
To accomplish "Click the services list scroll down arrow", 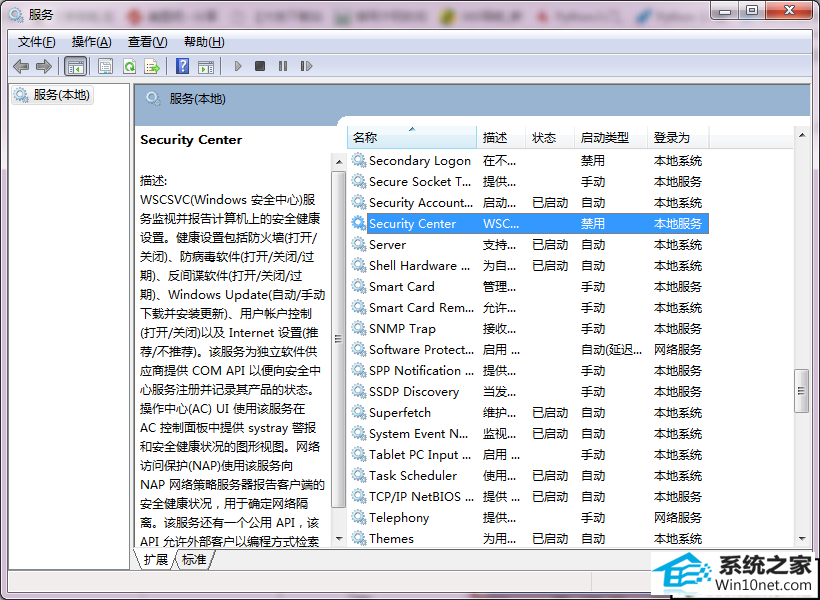I will point(802,538).
